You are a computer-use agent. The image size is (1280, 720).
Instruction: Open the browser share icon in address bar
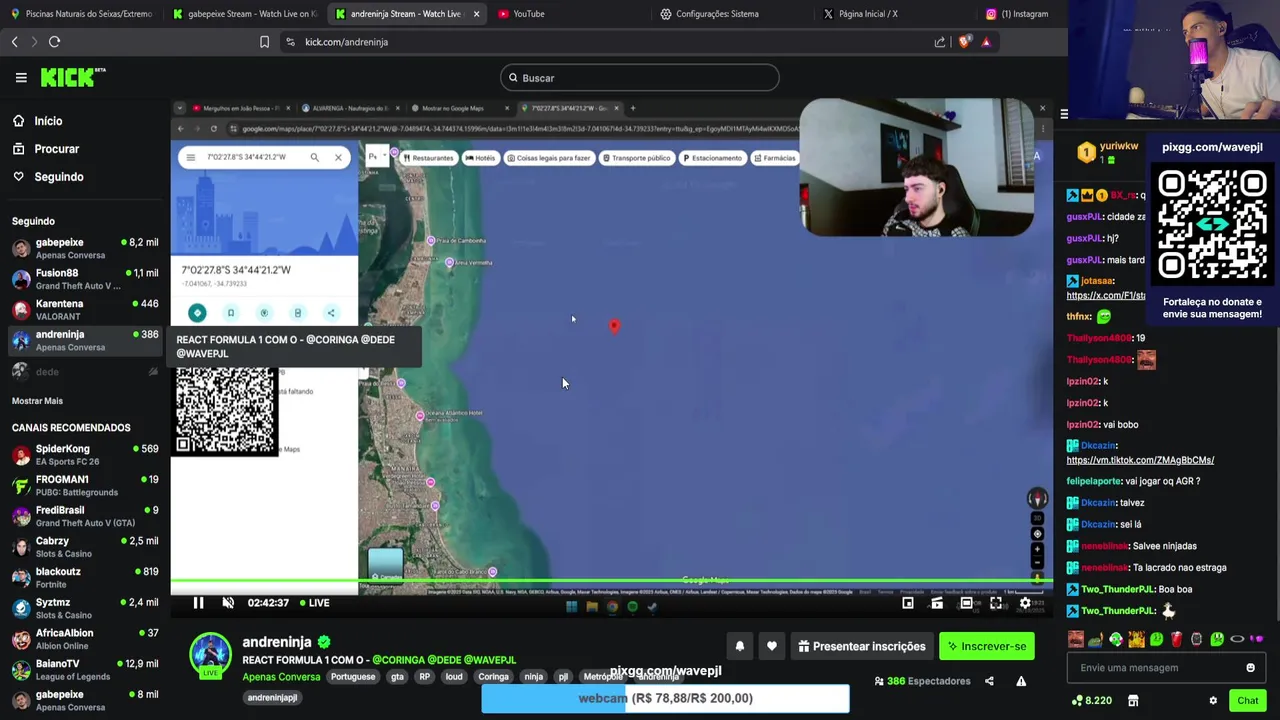point(940,42)
